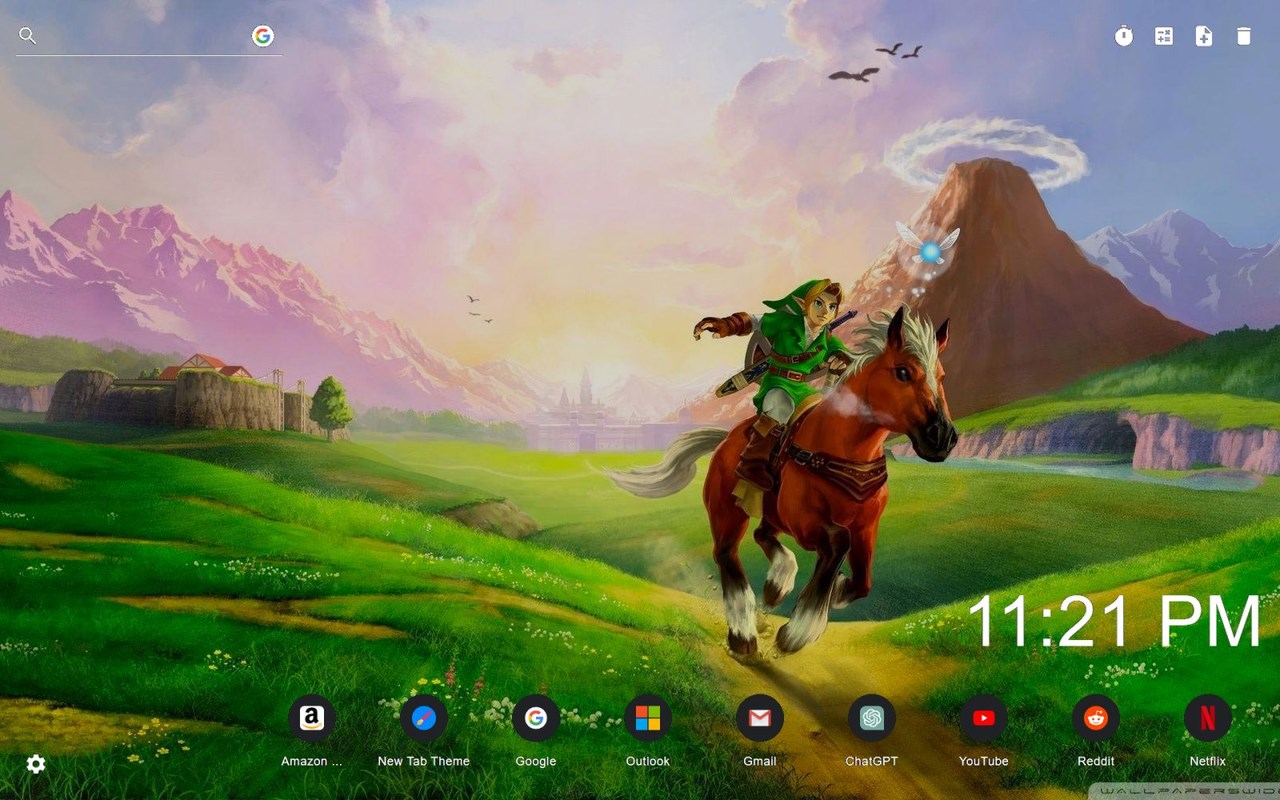Open the YouTube shortcut
This screenshot has height=800, width=1280.
(983, 717)
